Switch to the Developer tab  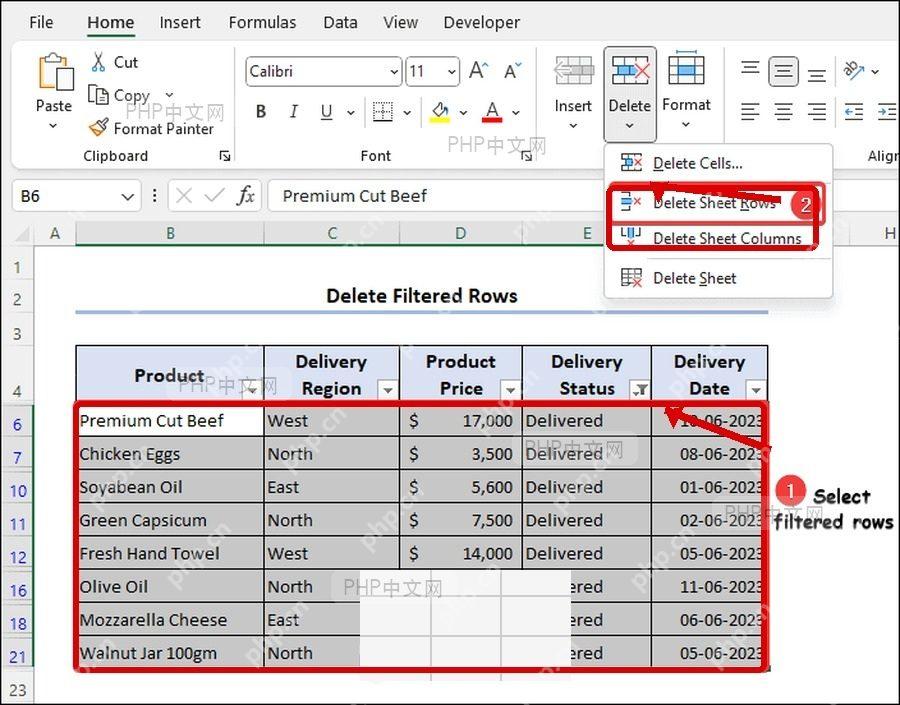[482, 22]
